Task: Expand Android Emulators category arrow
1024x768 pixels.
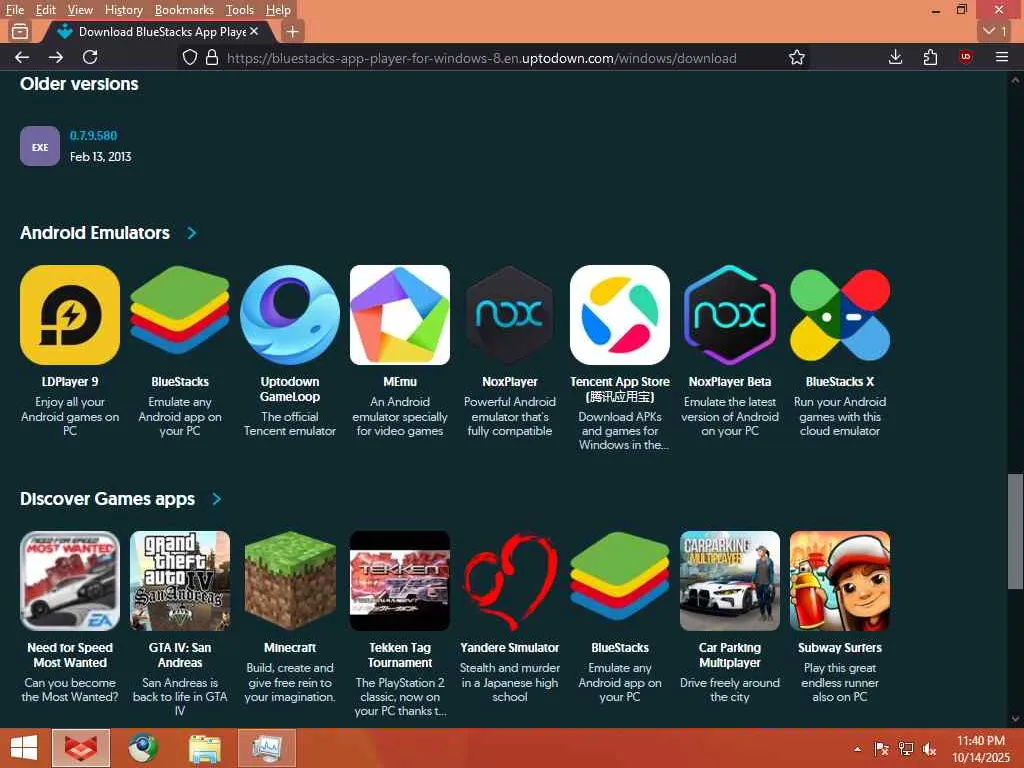Action: coord(191,233)
